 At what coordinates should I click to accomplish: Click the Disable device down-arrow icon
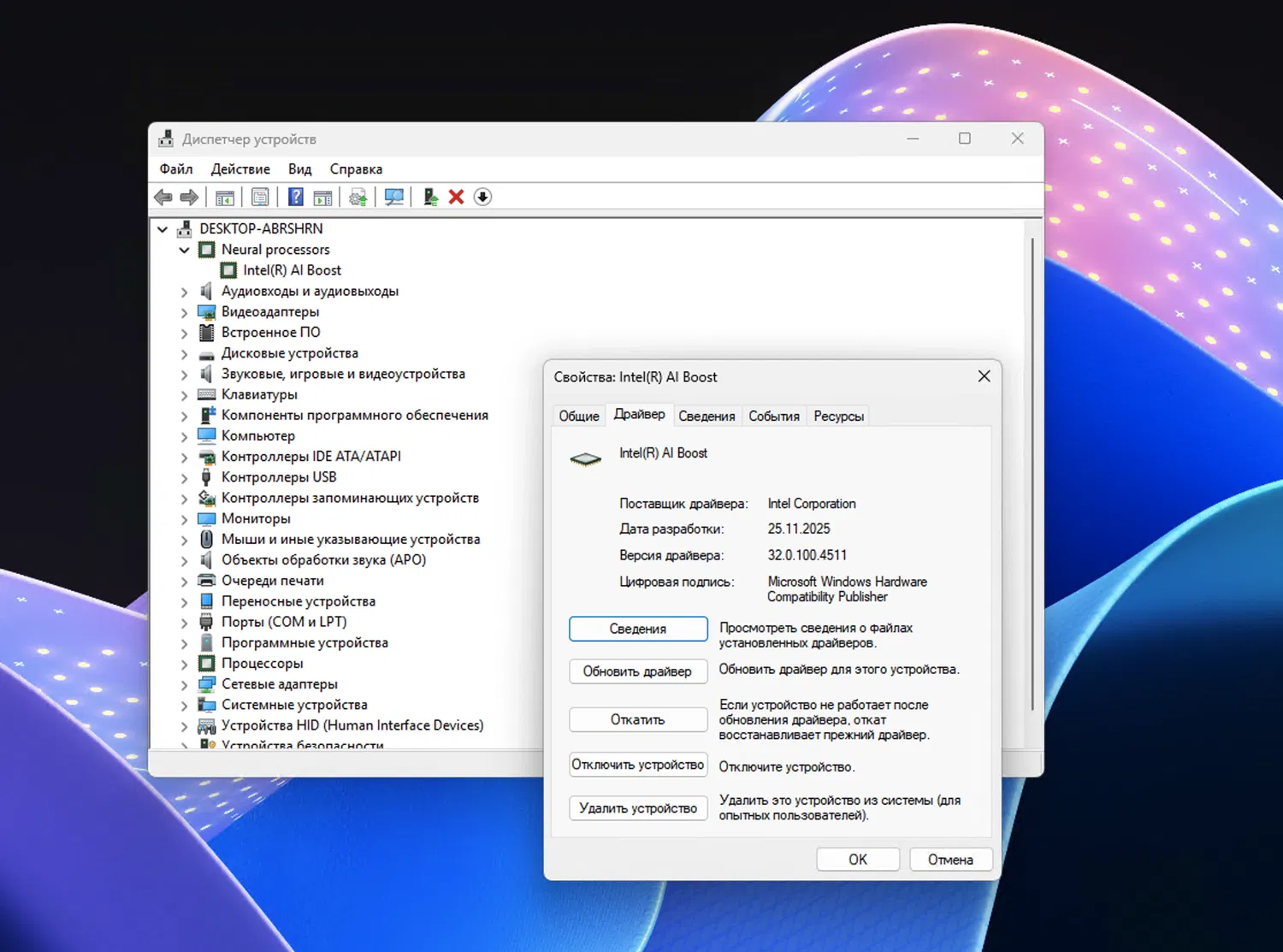click(x=482, y=197)
